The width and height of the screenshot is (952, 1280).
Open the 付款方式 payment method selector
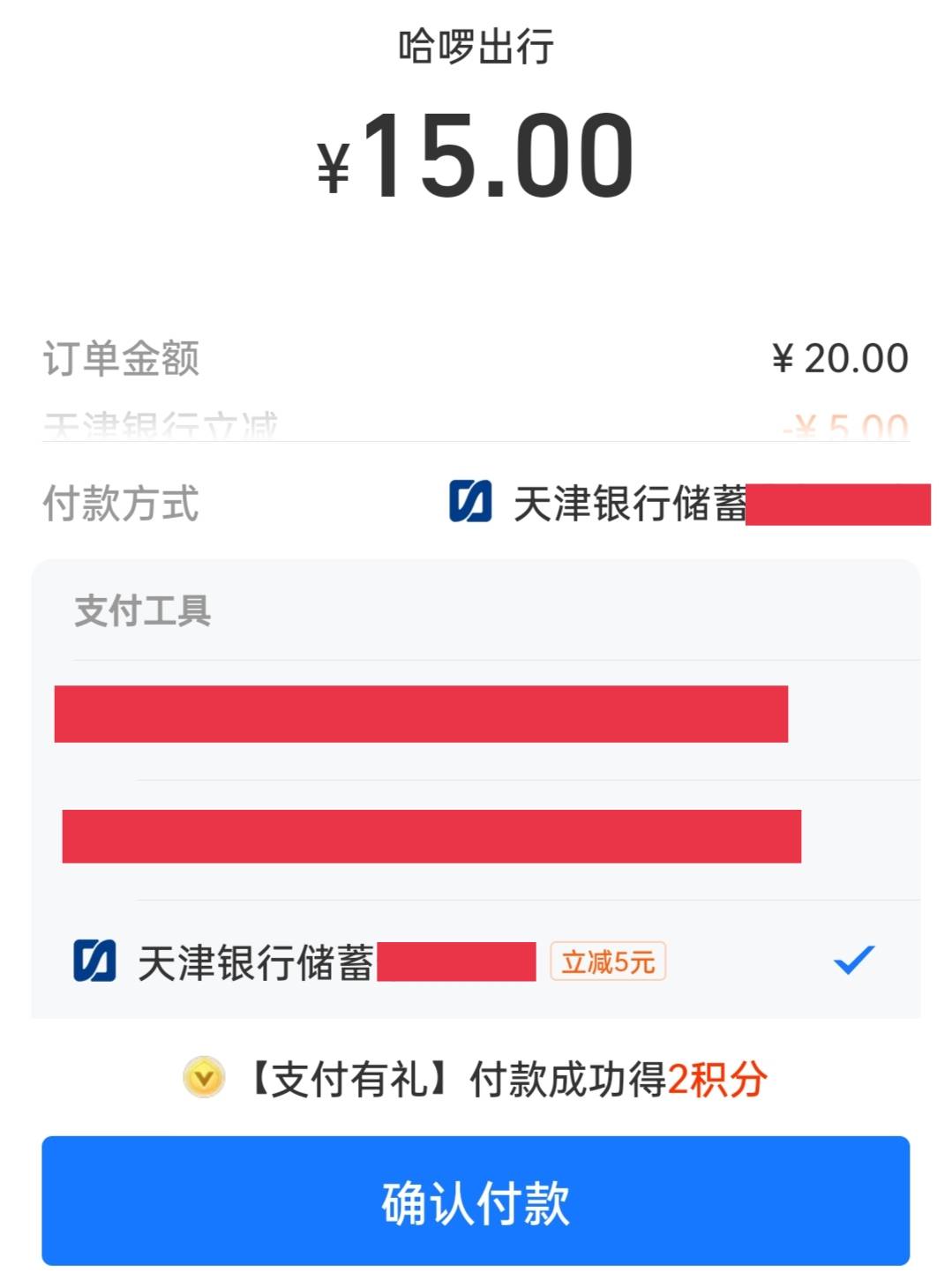(x=688, y=504)
